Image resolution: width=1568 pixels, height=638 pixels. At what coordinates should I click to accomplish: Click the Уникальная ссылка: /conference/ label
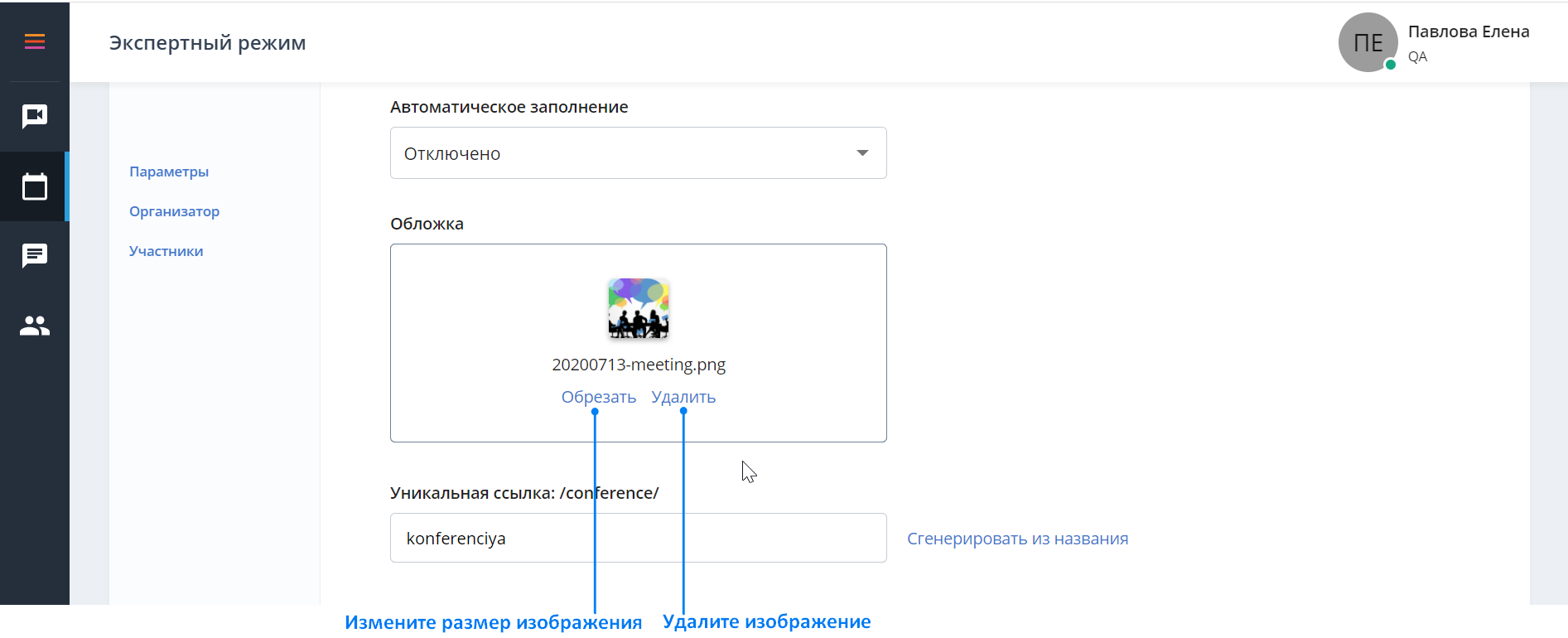click(524, 493)
